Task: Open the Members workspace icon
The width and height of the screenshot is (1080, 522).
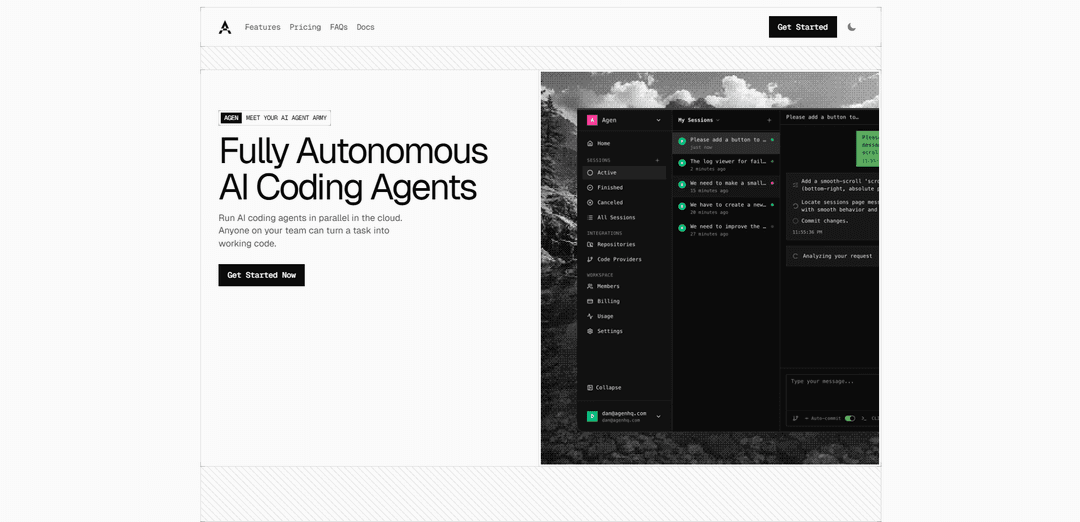Action: pos(590,287)
